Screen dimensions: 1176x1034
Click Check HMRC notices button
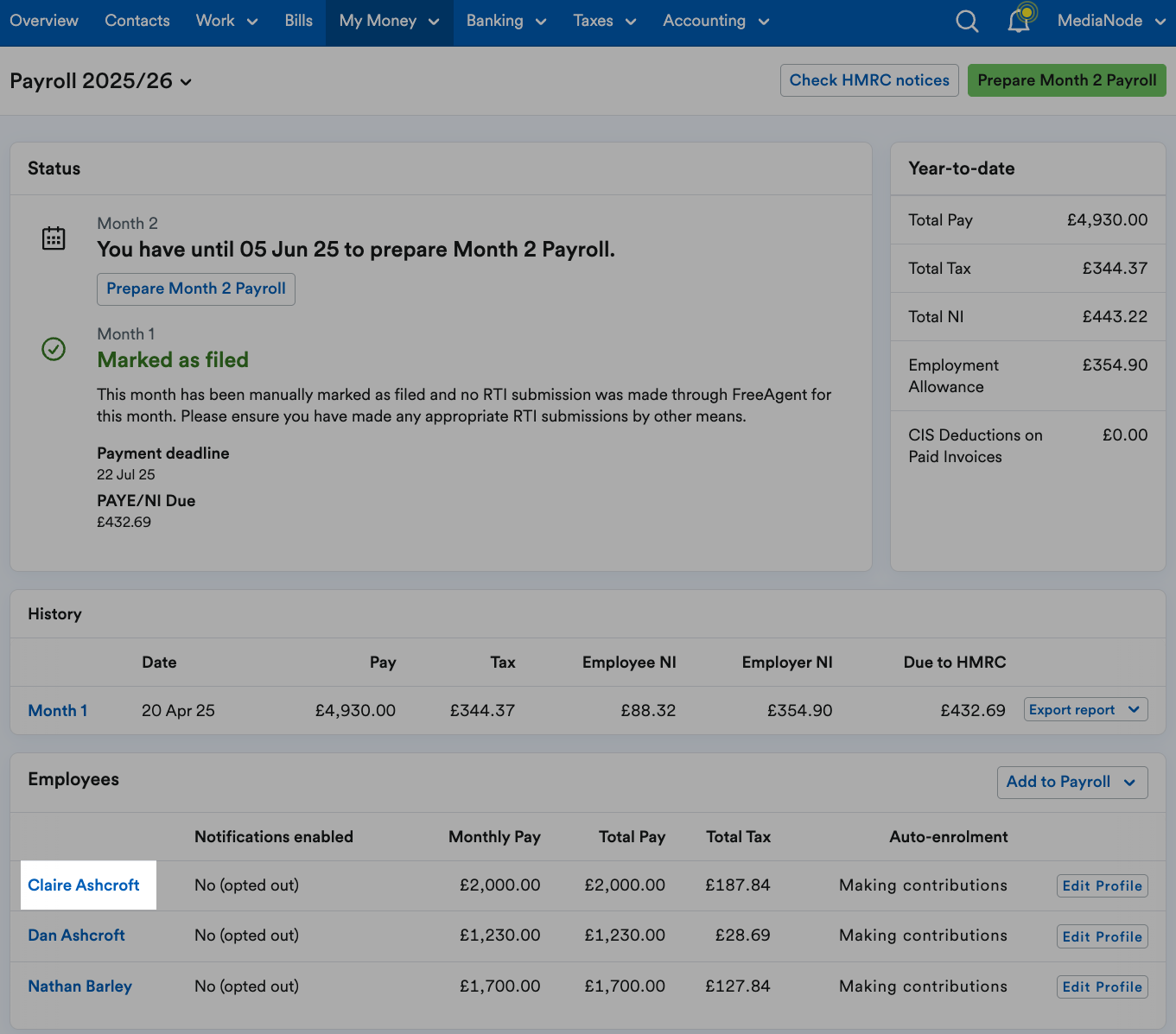[x=869, y=80]
